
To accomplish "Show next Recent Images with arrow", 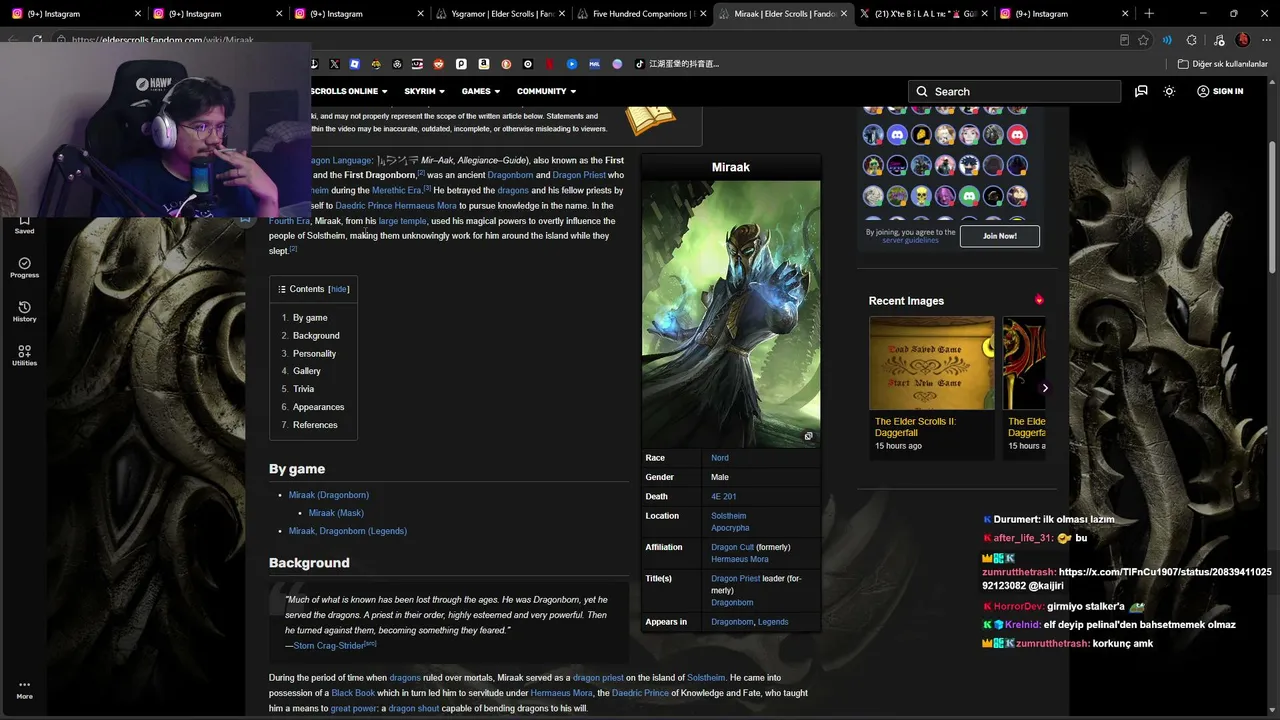I will pos(1045,388).
